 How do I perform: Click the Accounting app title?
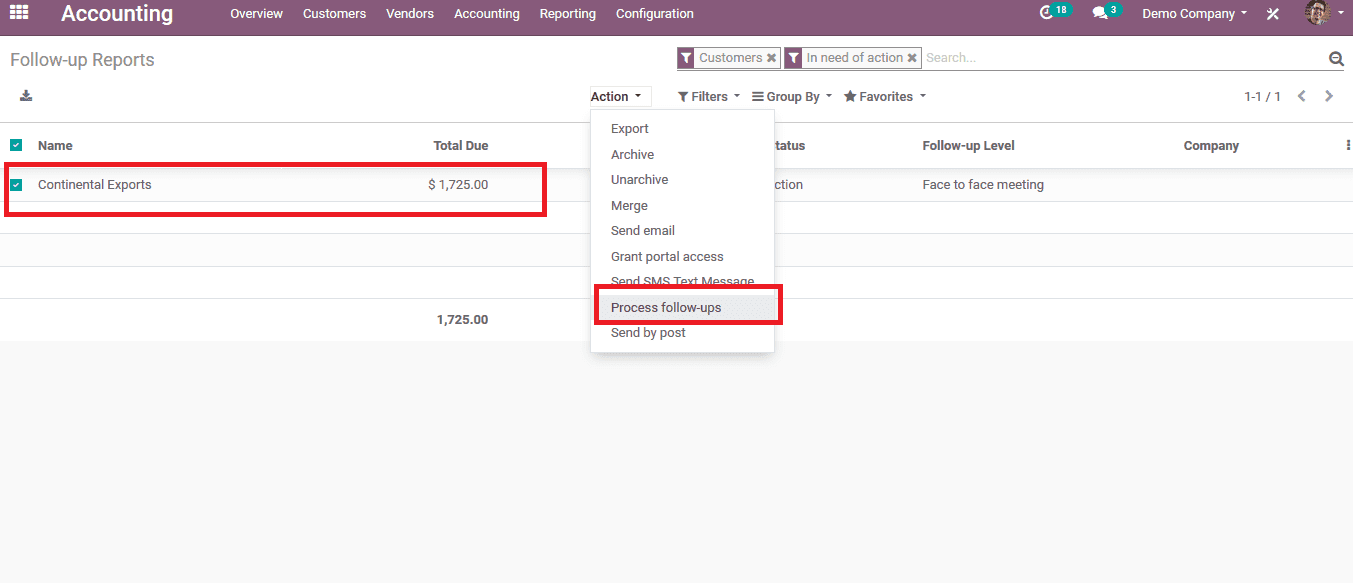pos(117,14)
